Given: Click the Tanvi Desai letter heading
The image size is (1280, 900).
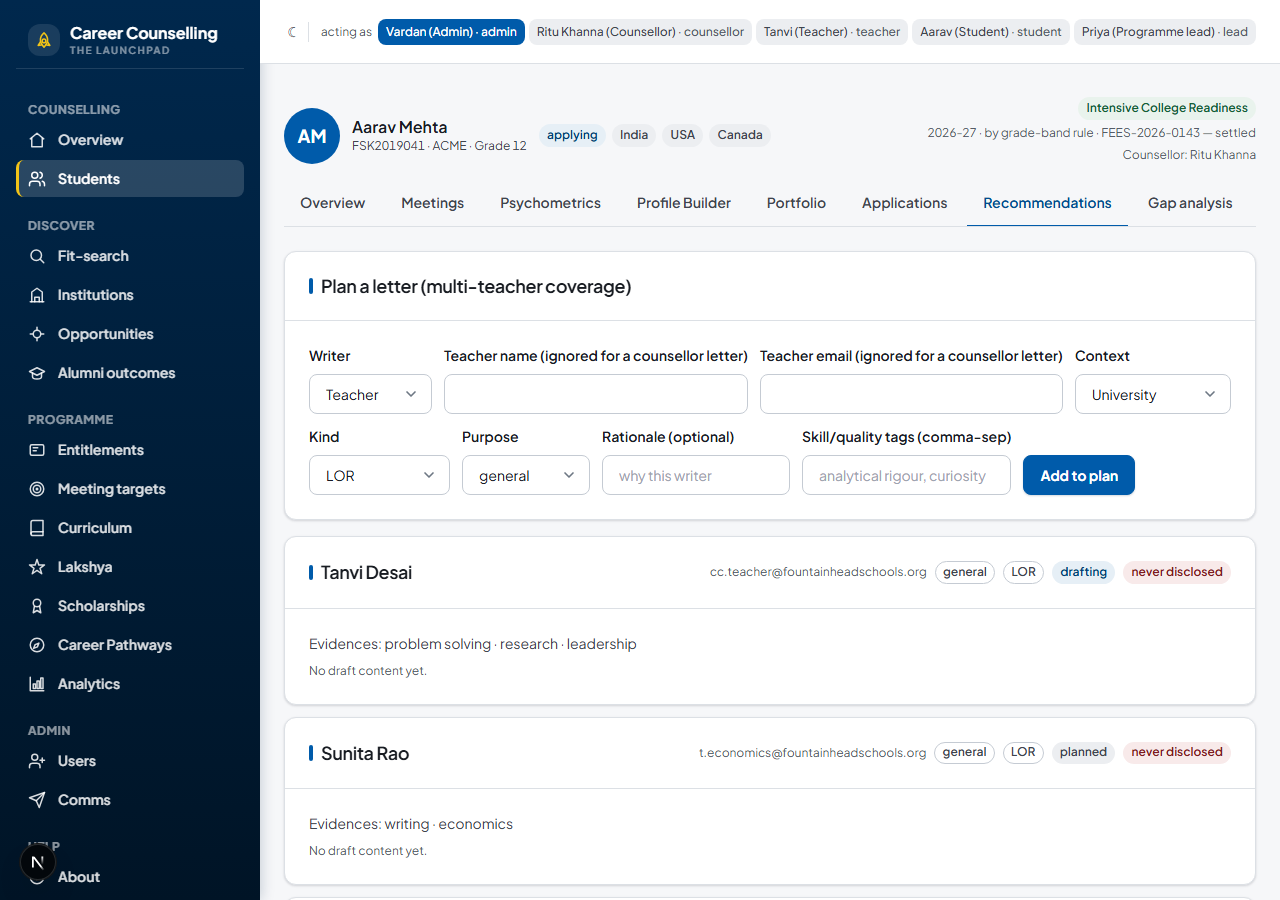Looking at the screenshot, I should coord(366,573).
